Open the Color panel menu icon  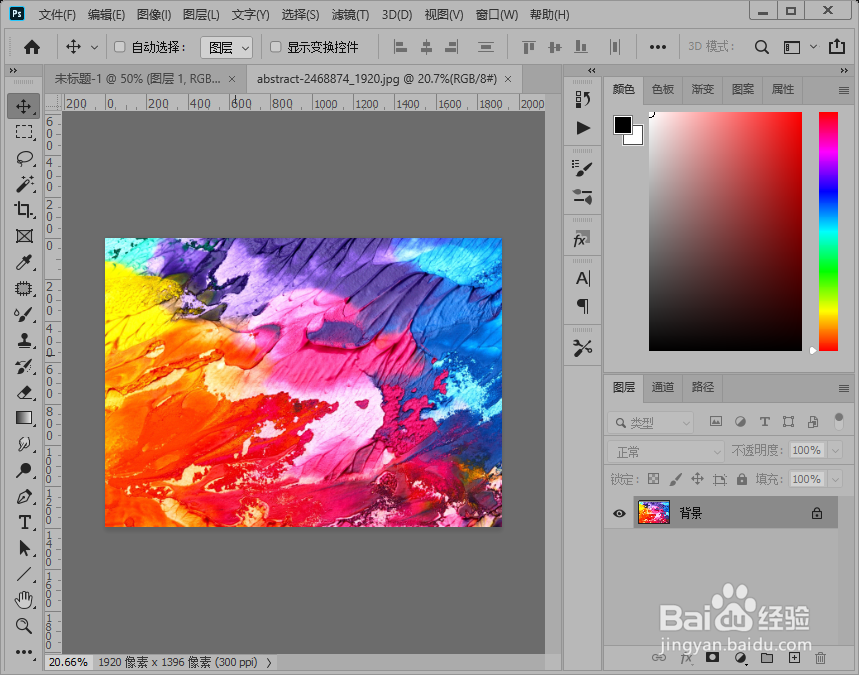pyautogui.click(x=844, y=90)
